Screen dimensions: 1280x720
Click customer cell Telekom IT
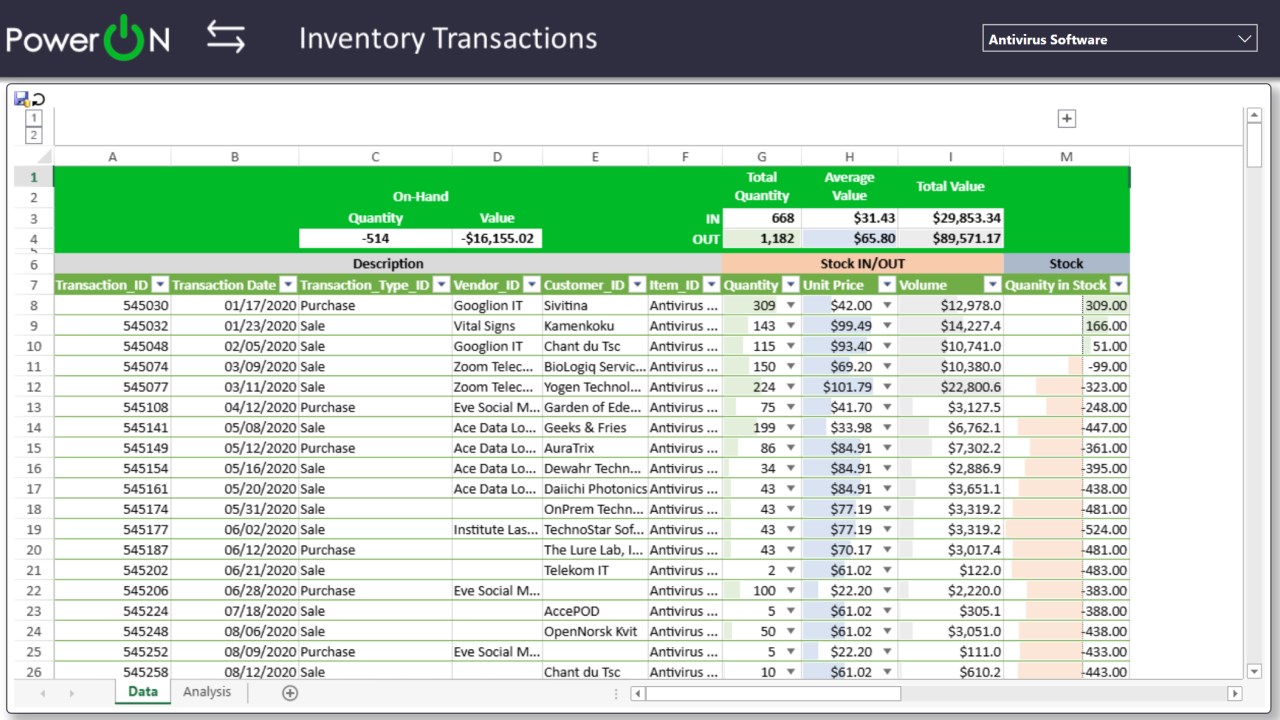[595, 570]
